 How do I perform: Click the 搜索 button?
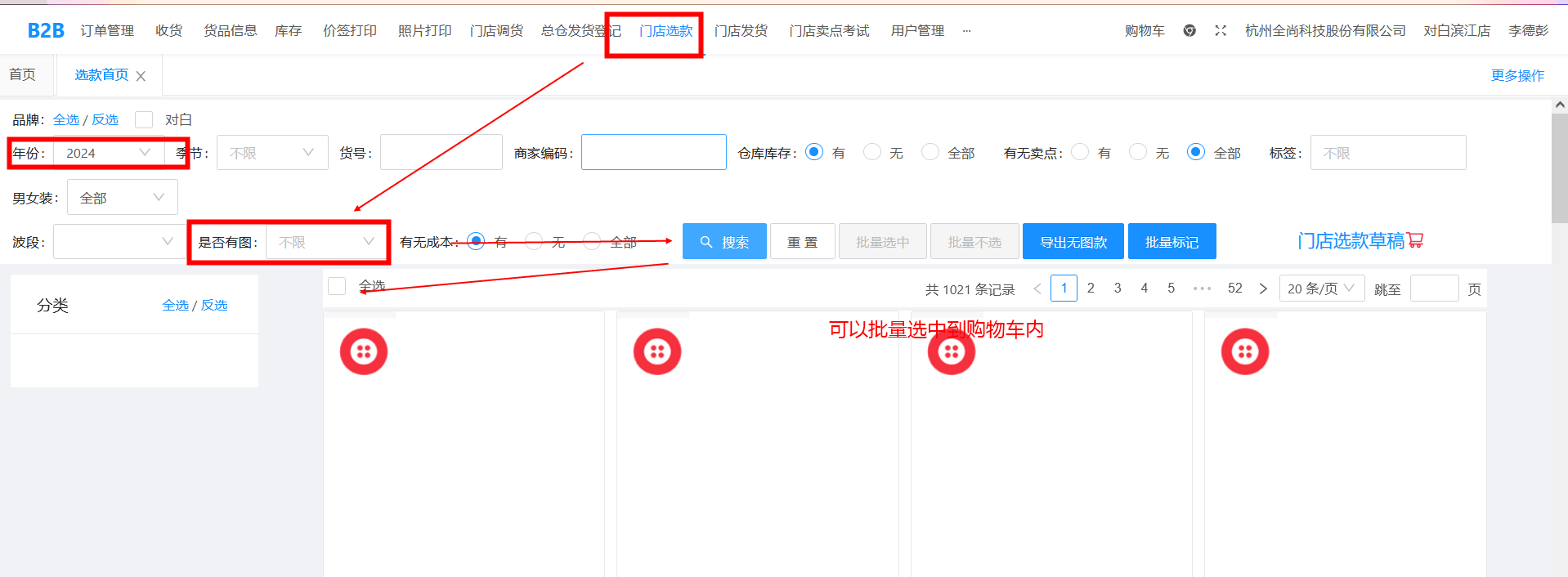724,242
